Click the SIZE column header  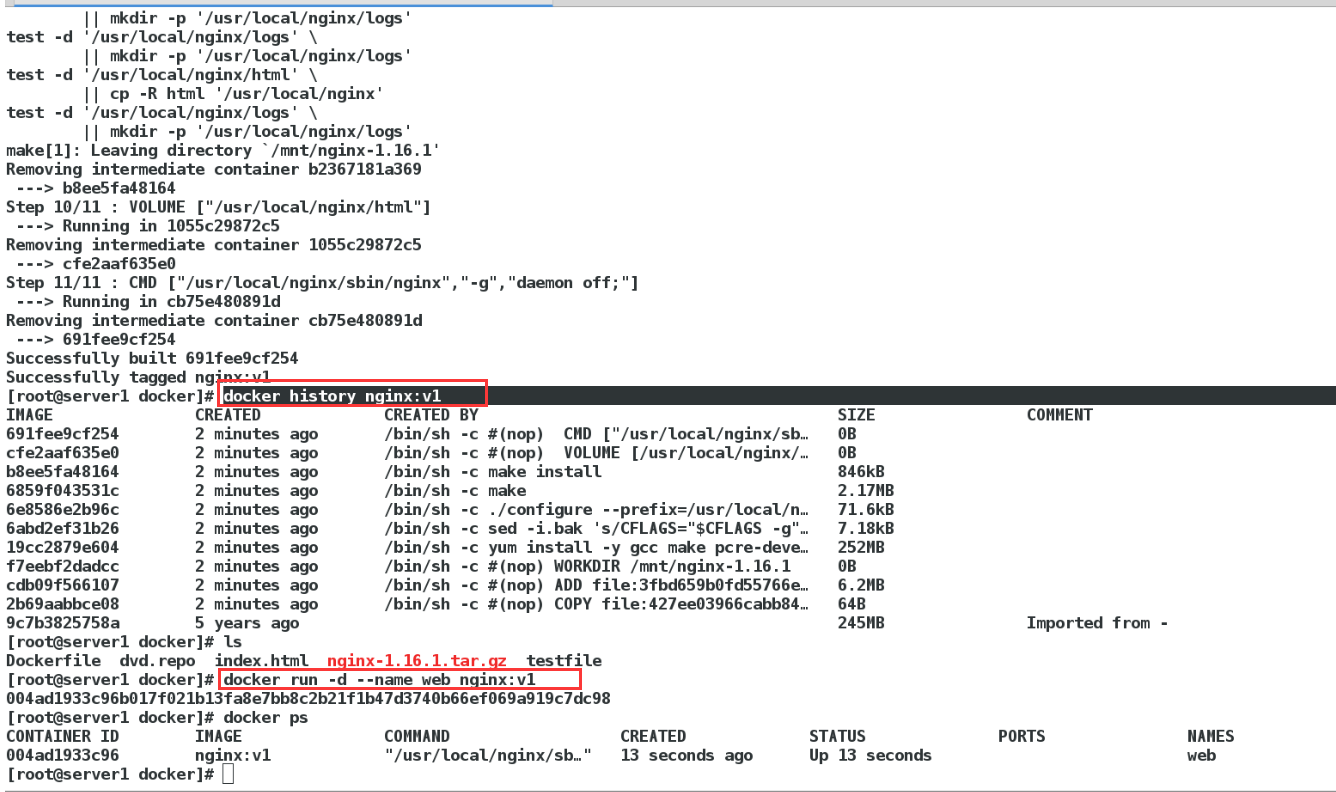click(857, 415)
